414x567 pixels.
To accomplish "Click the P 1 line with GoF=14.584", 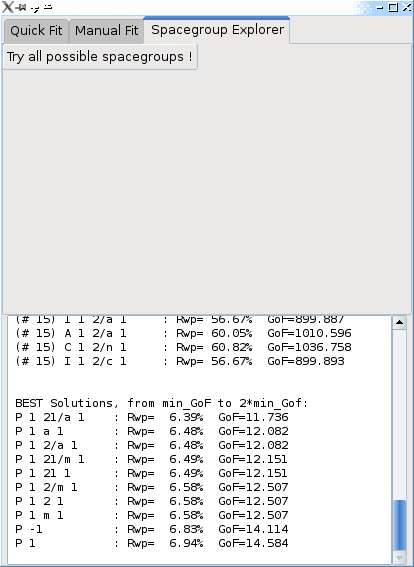I will (152, 543).
